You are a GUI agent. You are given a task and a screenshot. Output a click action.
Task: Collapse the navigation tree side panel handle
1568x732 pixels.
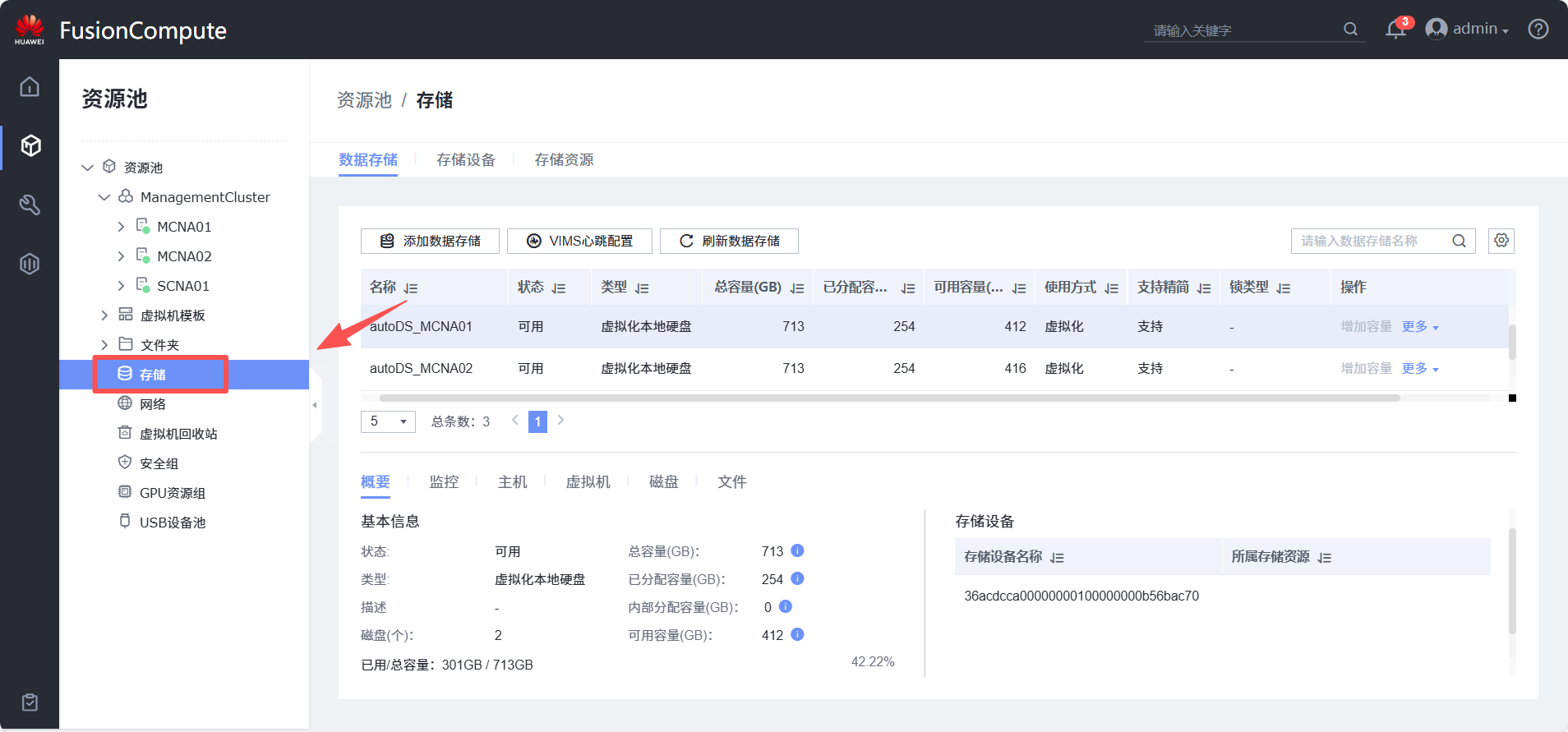(x=315, y=405)
